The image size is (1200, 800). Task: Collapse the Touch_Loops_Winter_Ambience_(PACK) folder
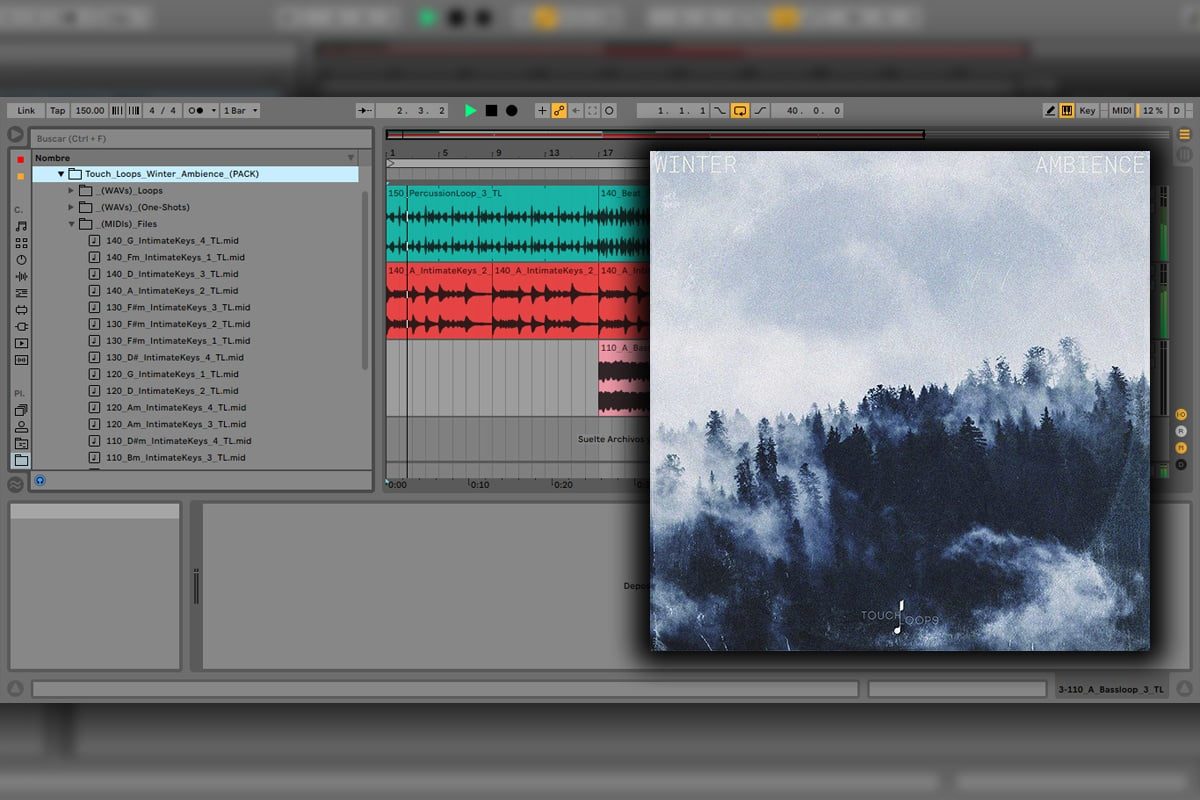pyautogui.click(x=61, y=174)
